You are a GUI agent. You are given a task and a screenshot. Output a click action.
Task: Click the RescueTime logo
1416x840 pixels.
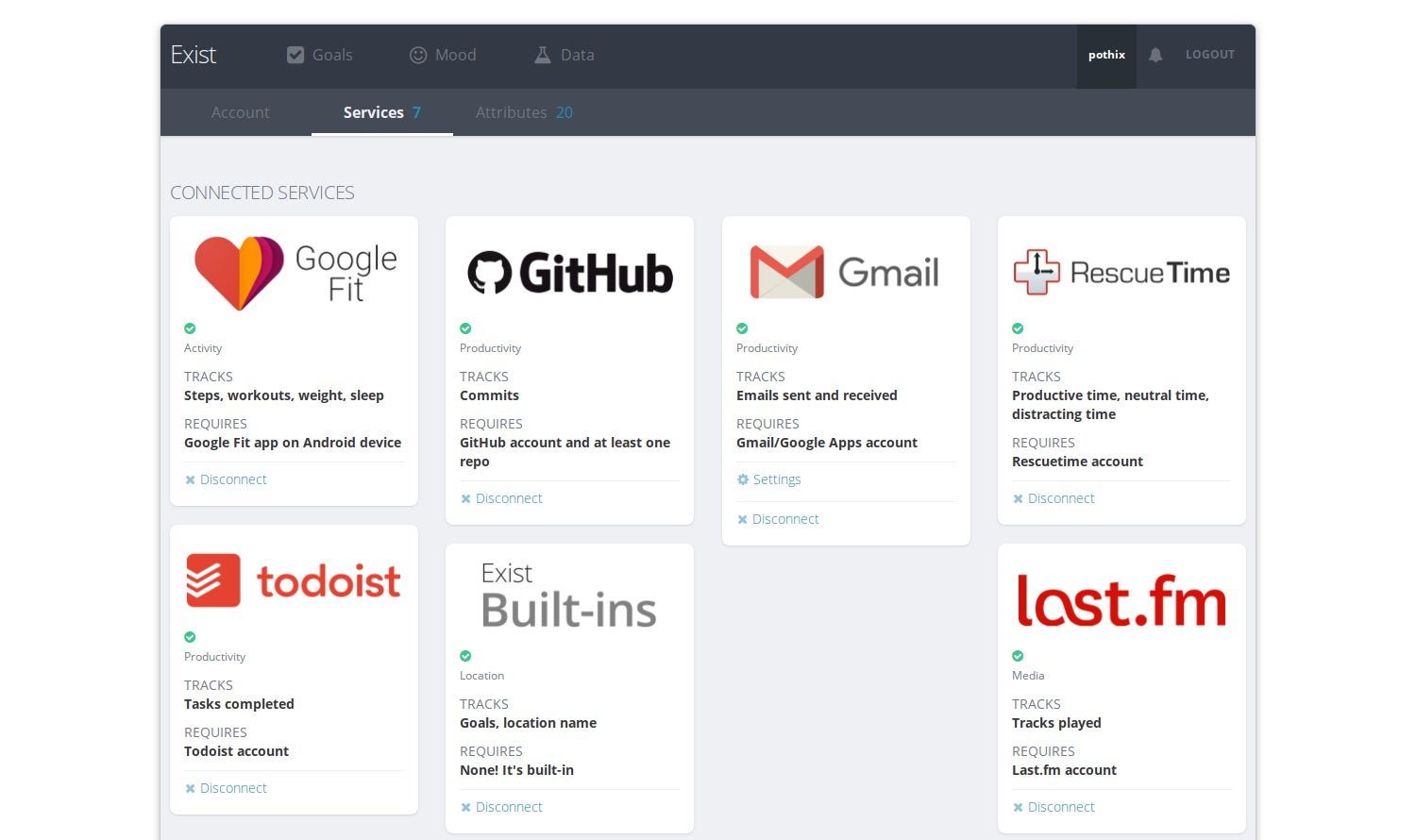pos(1121,272)
